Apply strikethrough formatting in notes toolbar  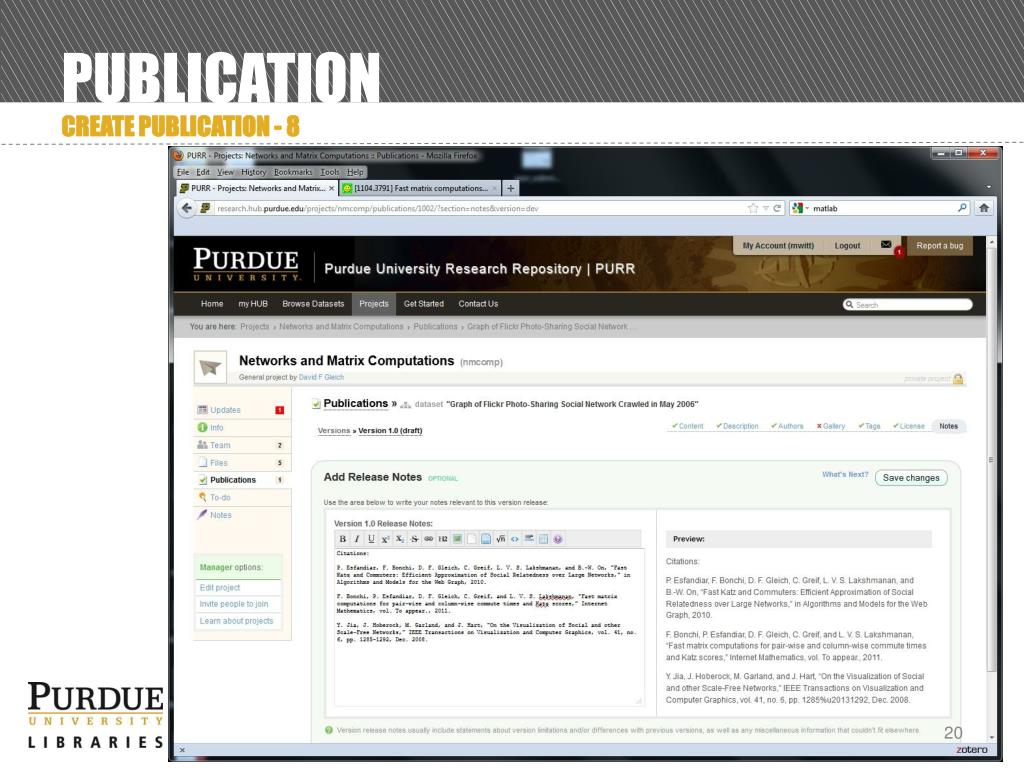point(414,539)
